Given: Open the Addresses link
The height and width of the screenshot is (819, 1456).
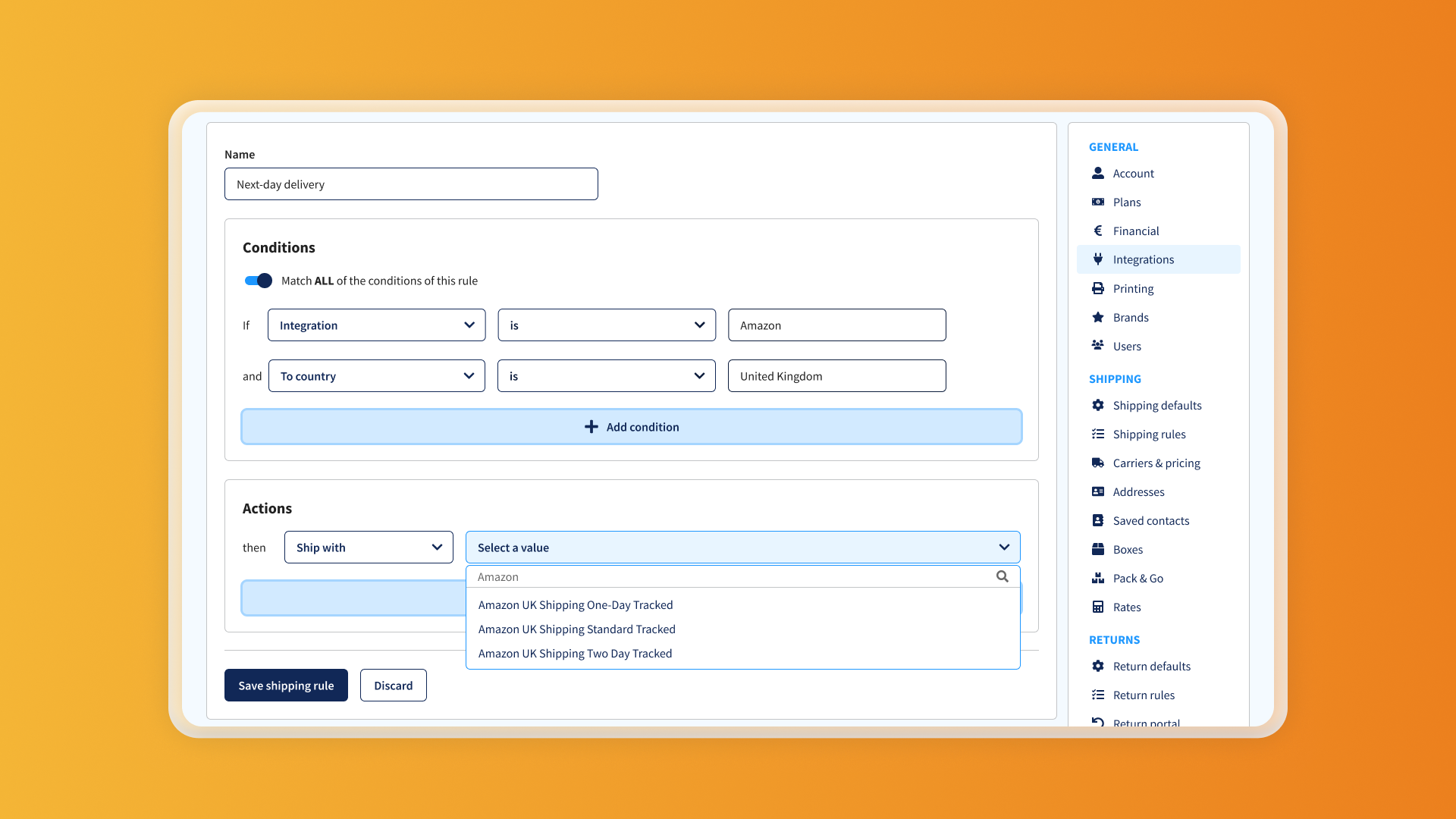Looking at the screenshot, I should 1138,492.
